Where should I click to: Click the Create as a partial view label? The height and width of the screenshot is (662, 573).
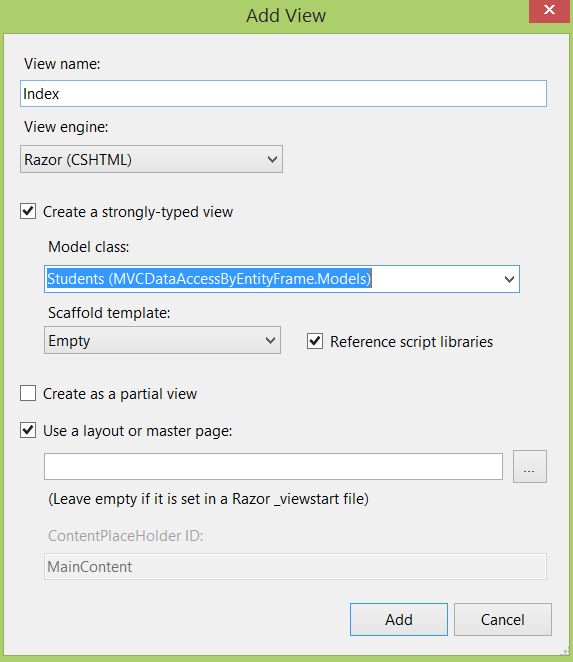click(x=120, y=394)
